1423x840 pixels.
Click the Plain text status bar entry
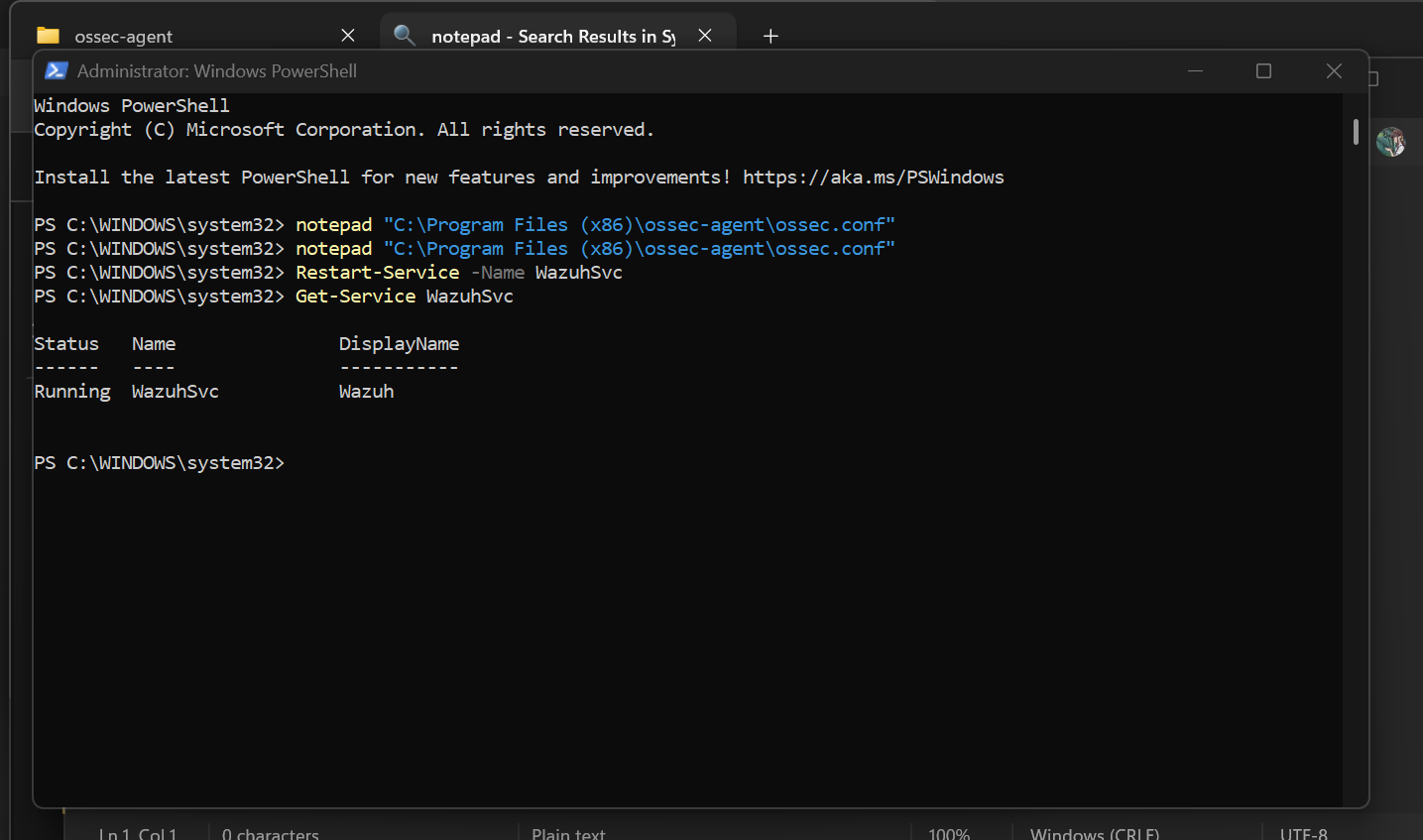568,833
